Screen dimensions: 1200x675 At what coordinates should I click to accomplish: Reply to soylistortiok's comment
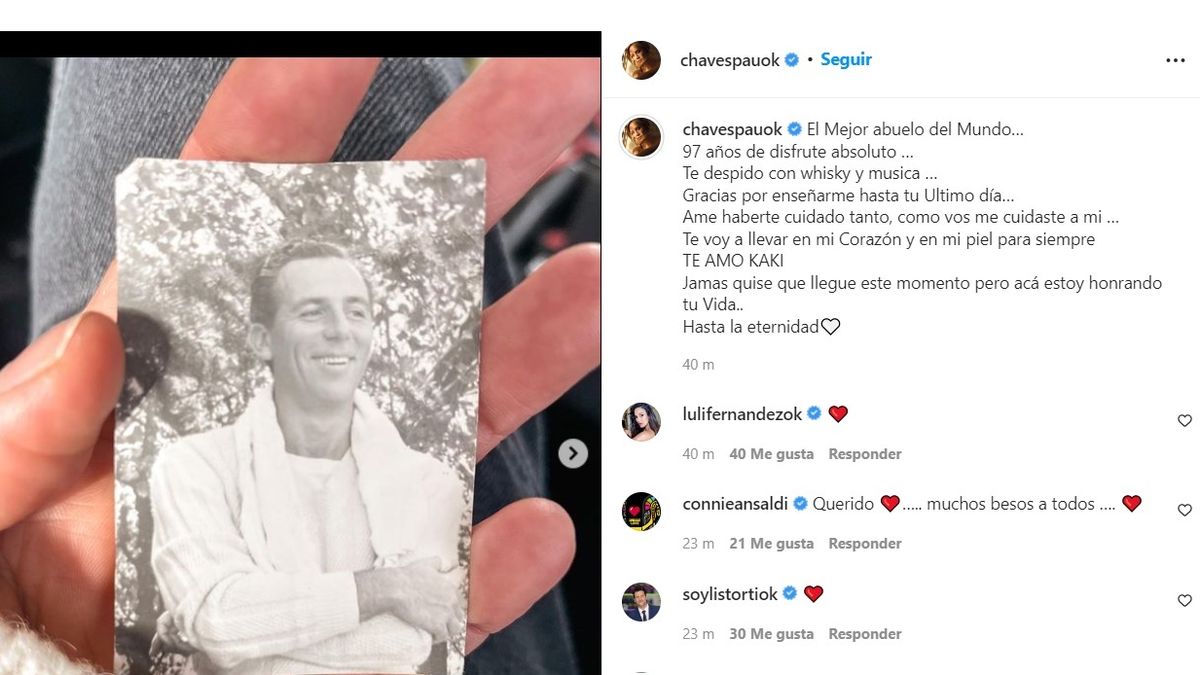click(x=865, y=634)
